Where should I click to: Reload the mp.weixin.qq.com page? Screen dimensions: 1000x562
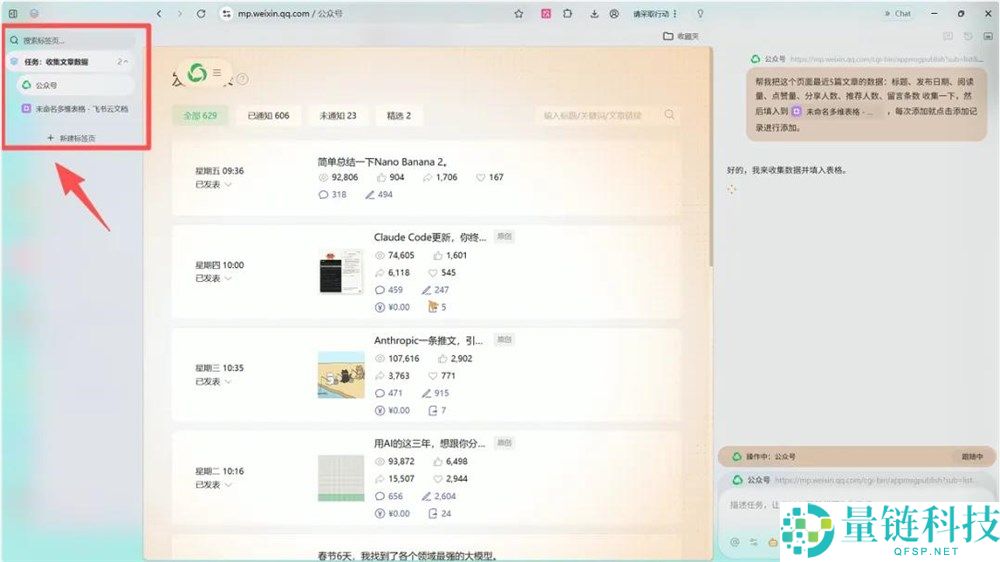click(201, 13)
